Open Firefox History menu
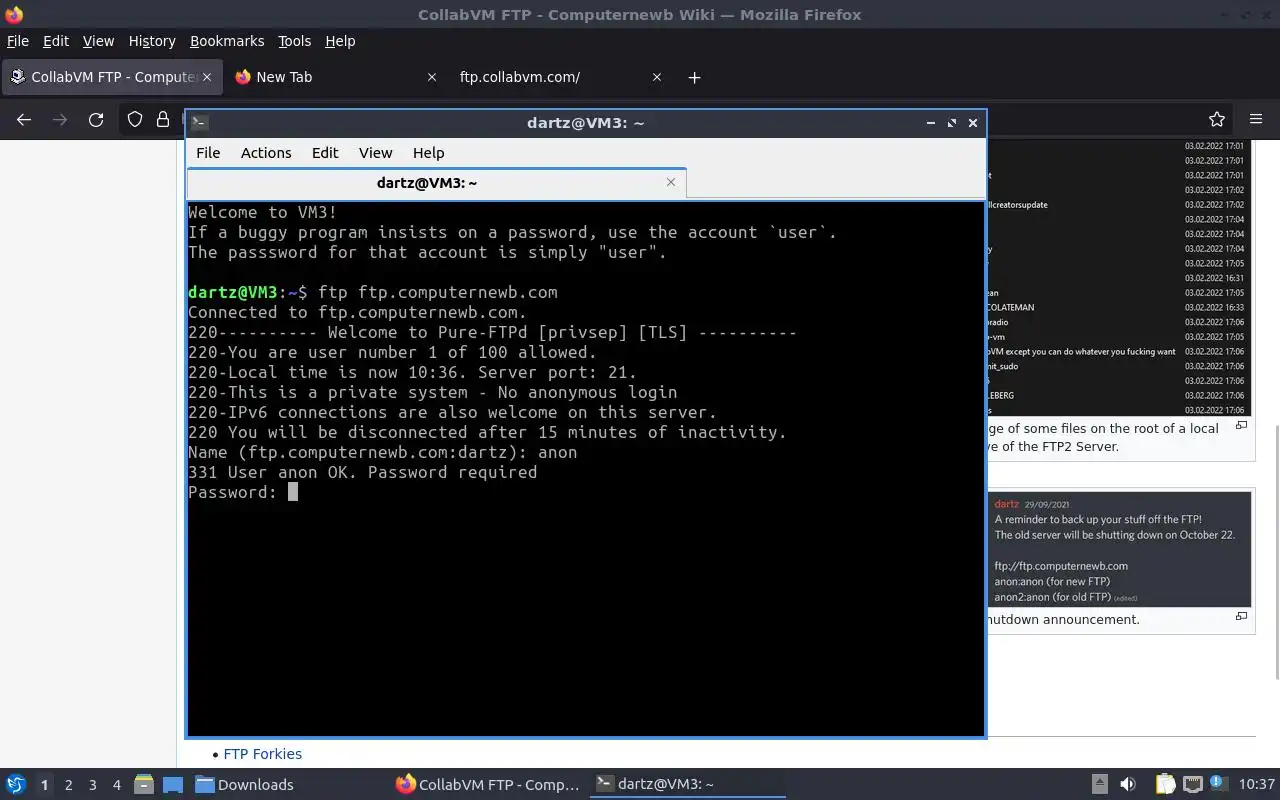The height and width of the screenshot is (800, 1280). tap(152, 41)
